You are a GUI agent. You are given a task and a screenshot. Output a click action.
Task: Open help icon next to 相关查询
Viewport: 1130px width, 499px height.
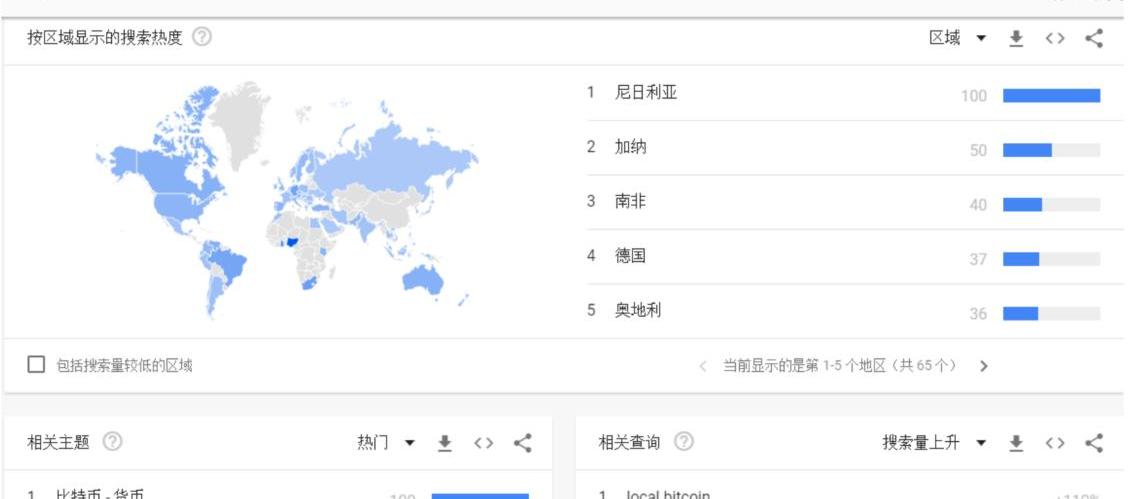coord(685,442)
